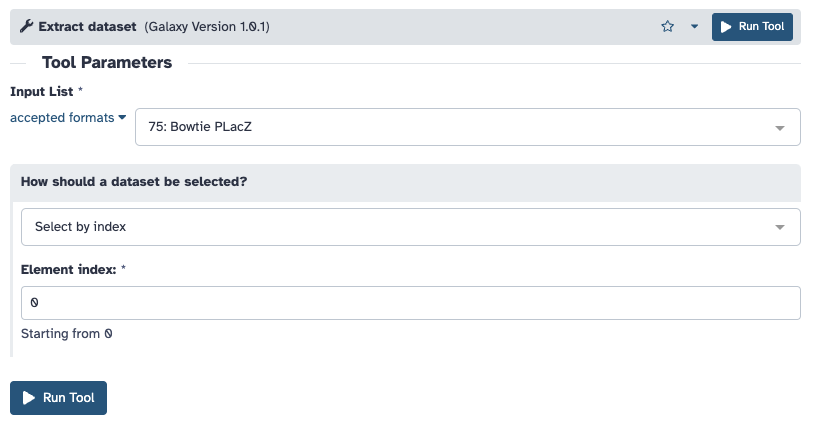
Task: Focus the Element index input field
Action: (x=410, y=303)
